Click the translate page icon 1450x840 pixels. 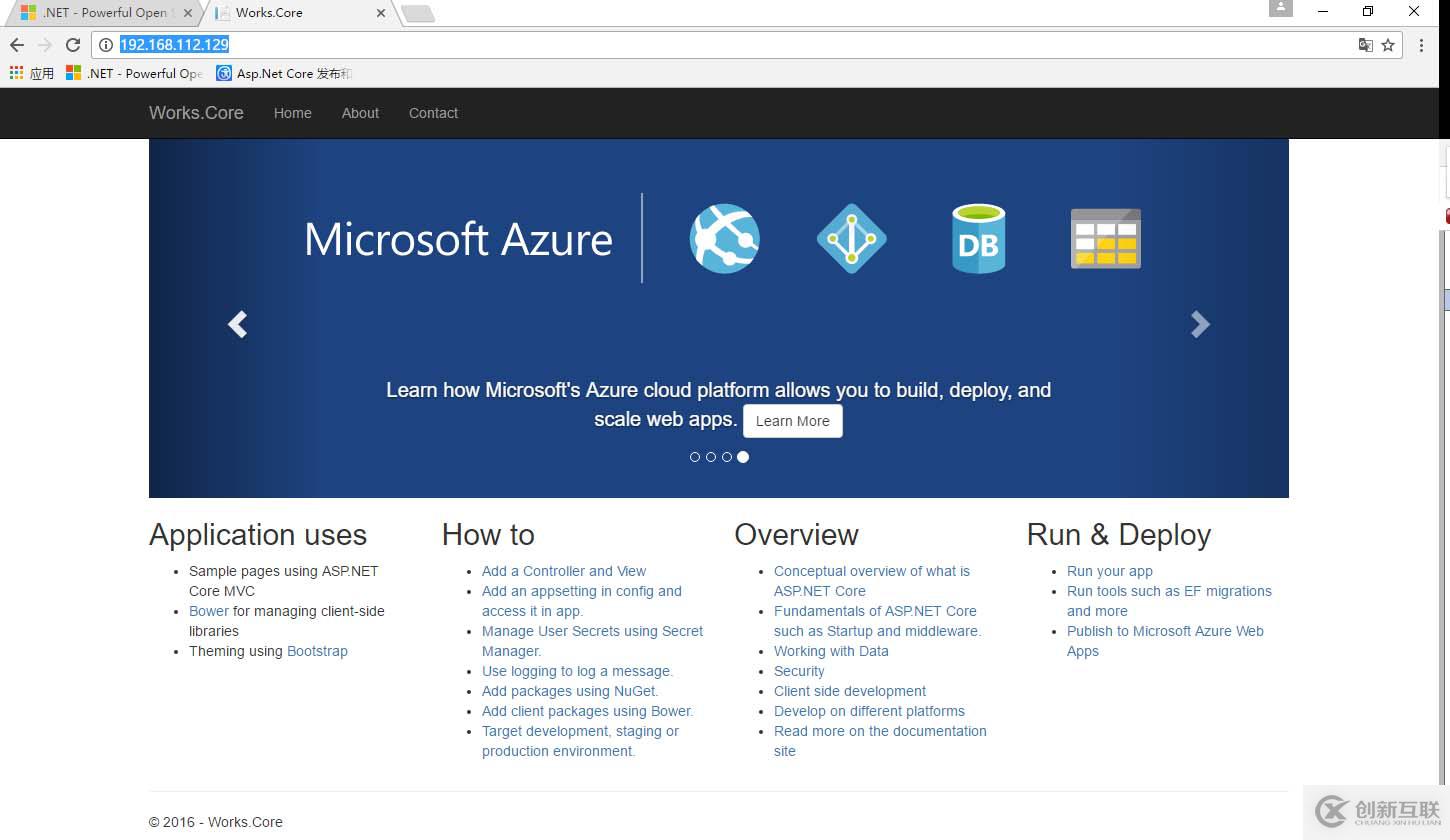[x=1365, y=45]
